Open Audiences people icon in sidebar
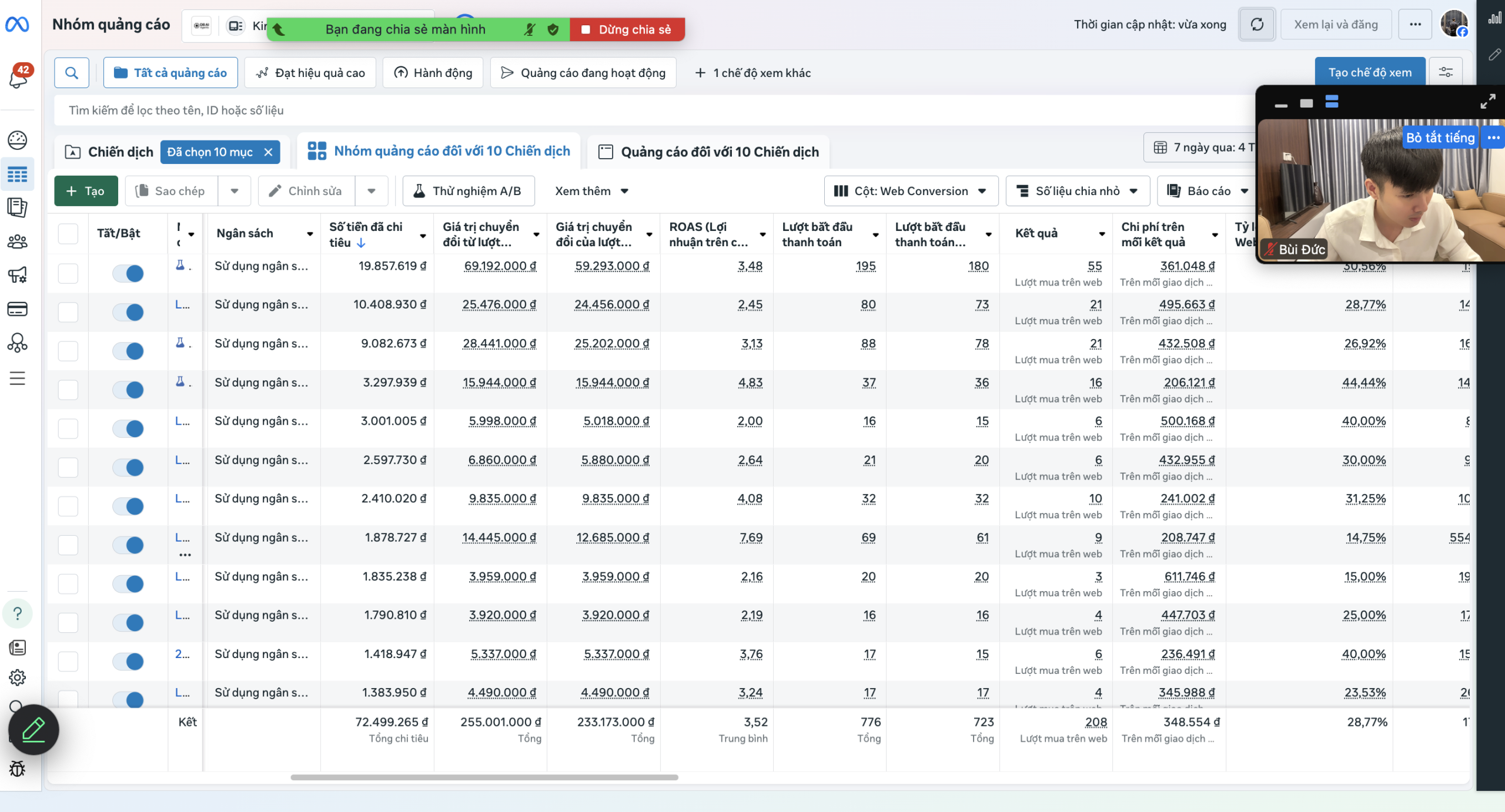 [18, 241]
